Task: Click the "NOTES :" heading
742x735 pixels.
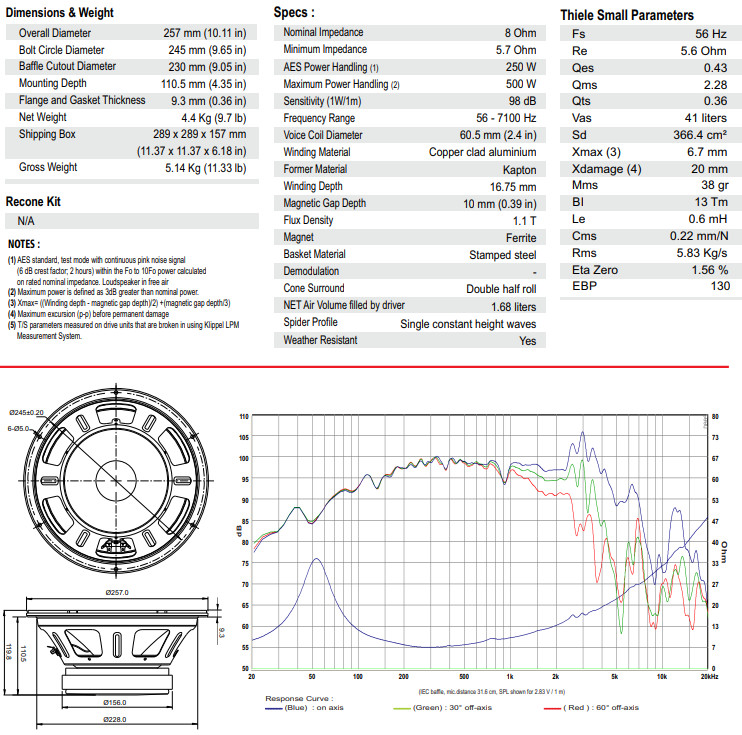Action: pos(24,244)
